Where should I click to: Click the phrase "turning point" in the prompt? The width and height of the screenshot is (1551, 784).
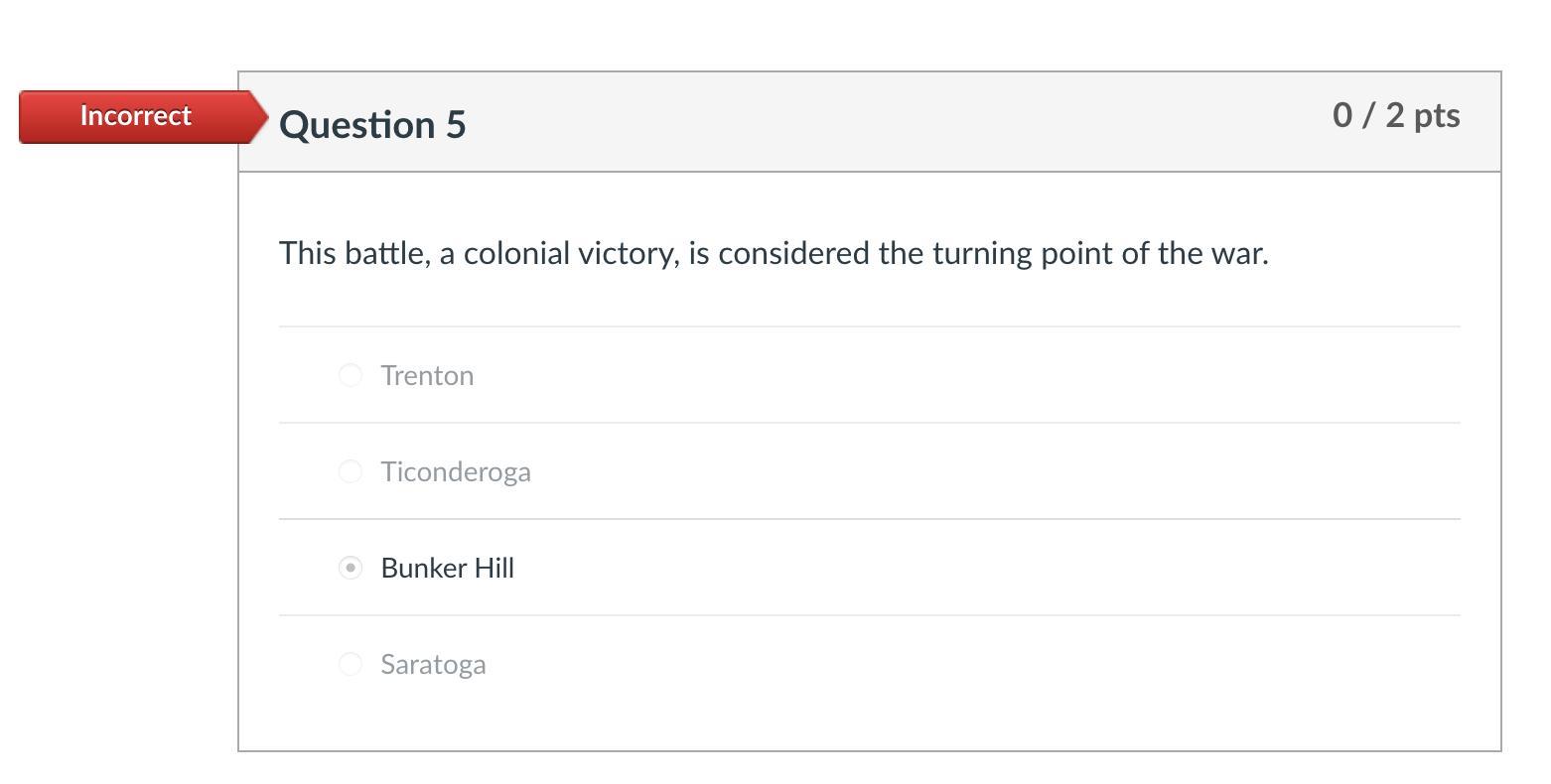[x=1022, y=253]
